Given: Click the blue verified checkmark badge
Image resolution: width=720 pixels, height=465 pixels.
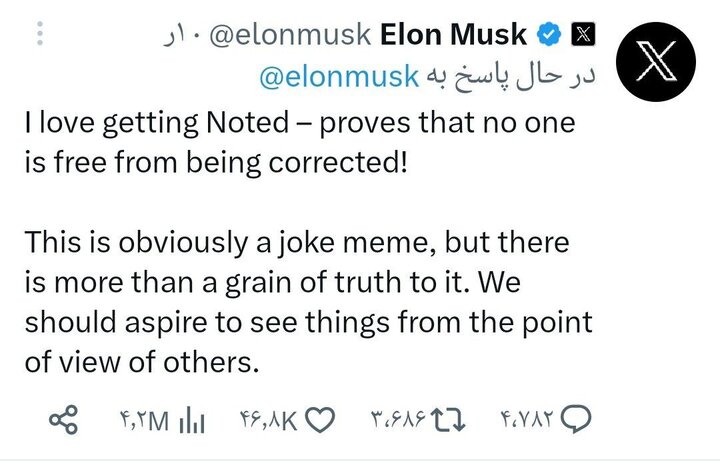Looking at the screenshot, I should click(548, 36).
